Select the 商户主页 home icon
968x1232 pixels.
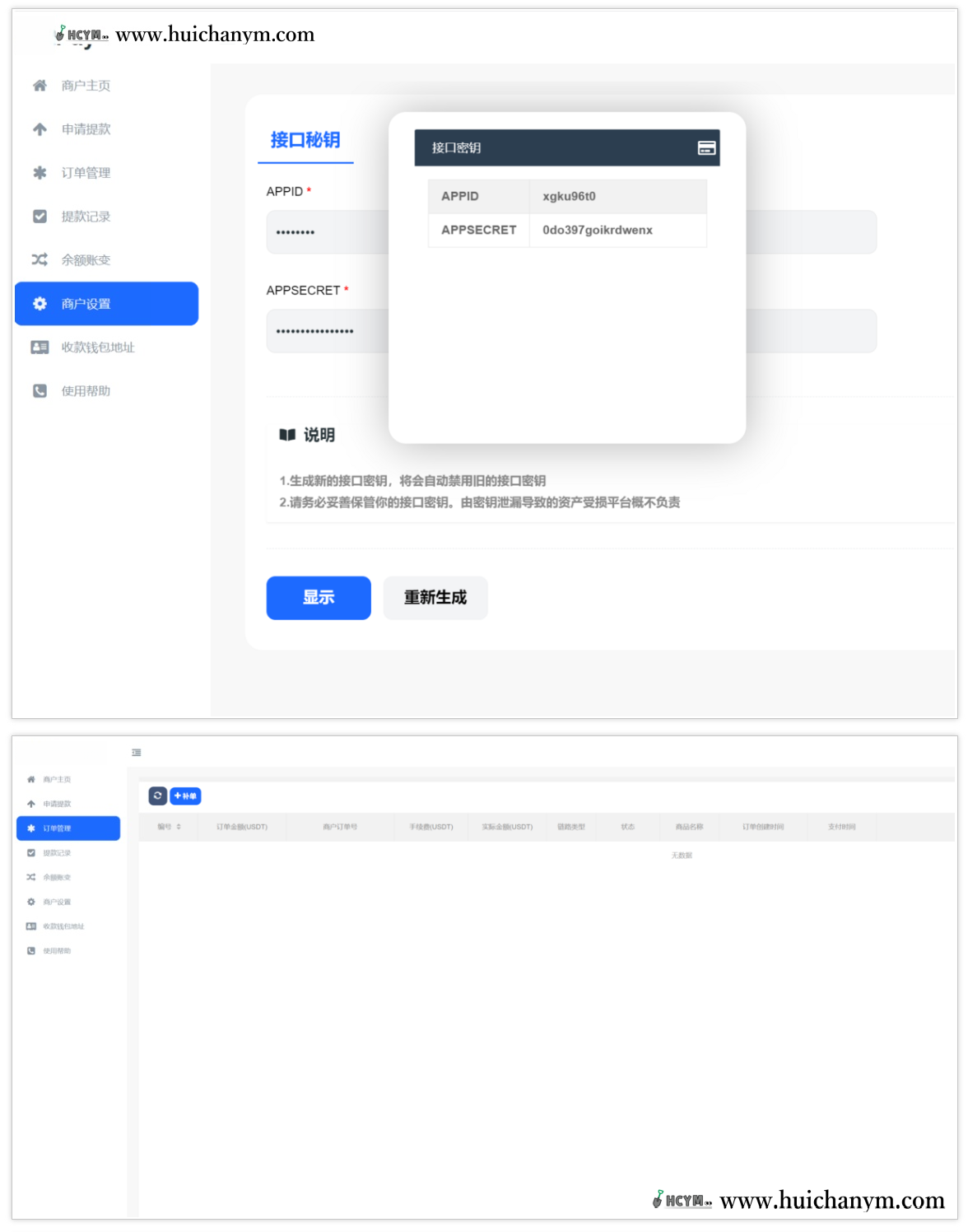coord(39,85)
